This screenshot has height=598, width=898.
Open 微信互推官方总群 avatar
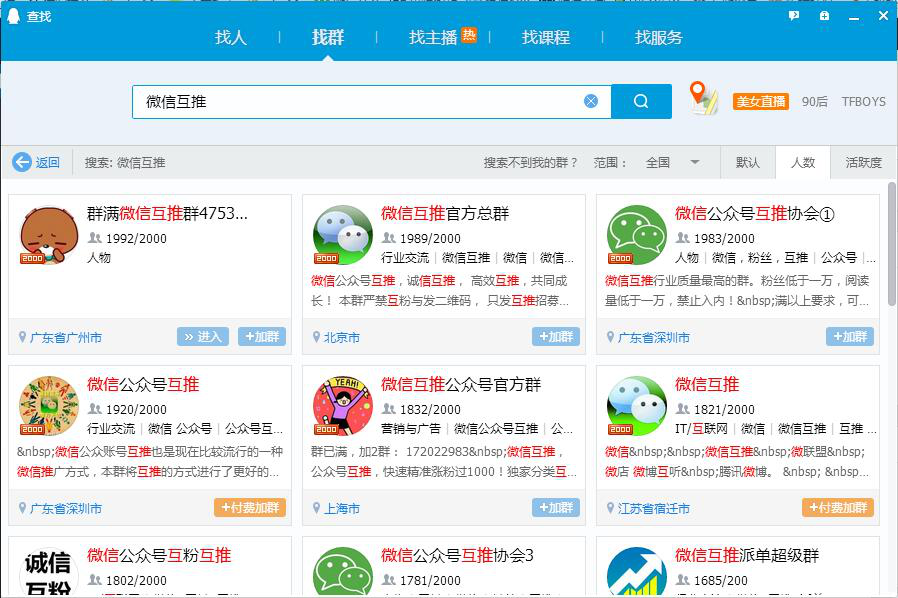[x=343, y=235]
